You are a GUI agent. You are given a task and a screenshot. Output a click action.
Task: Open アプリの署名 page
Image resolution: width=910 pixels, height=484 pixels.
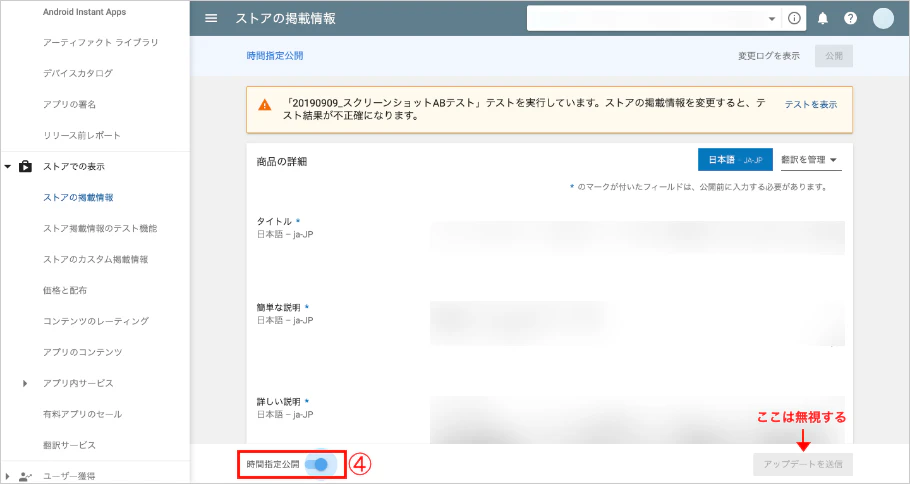[x=70, y=104]
